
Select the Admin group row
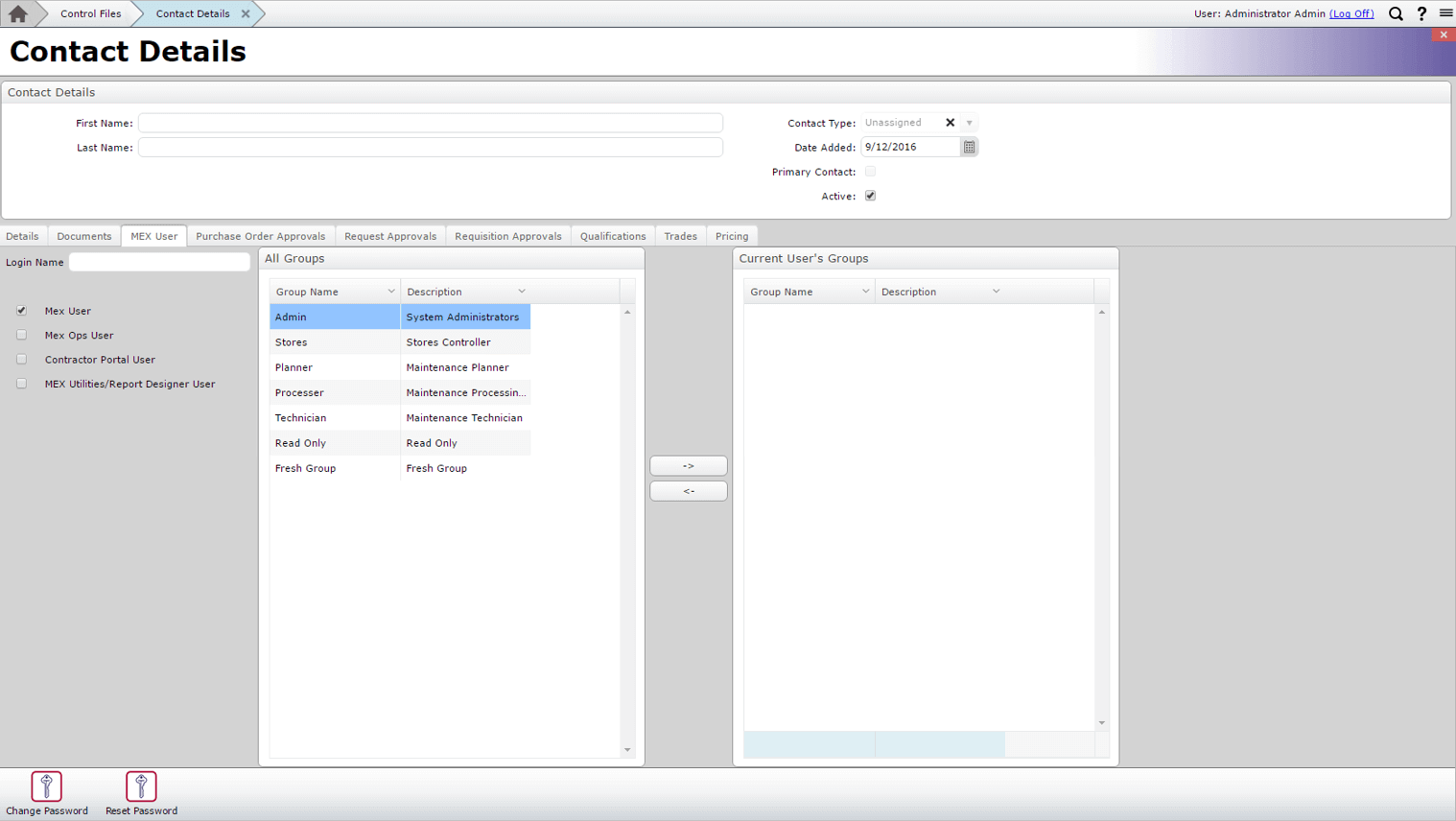(x=400, y=317)
